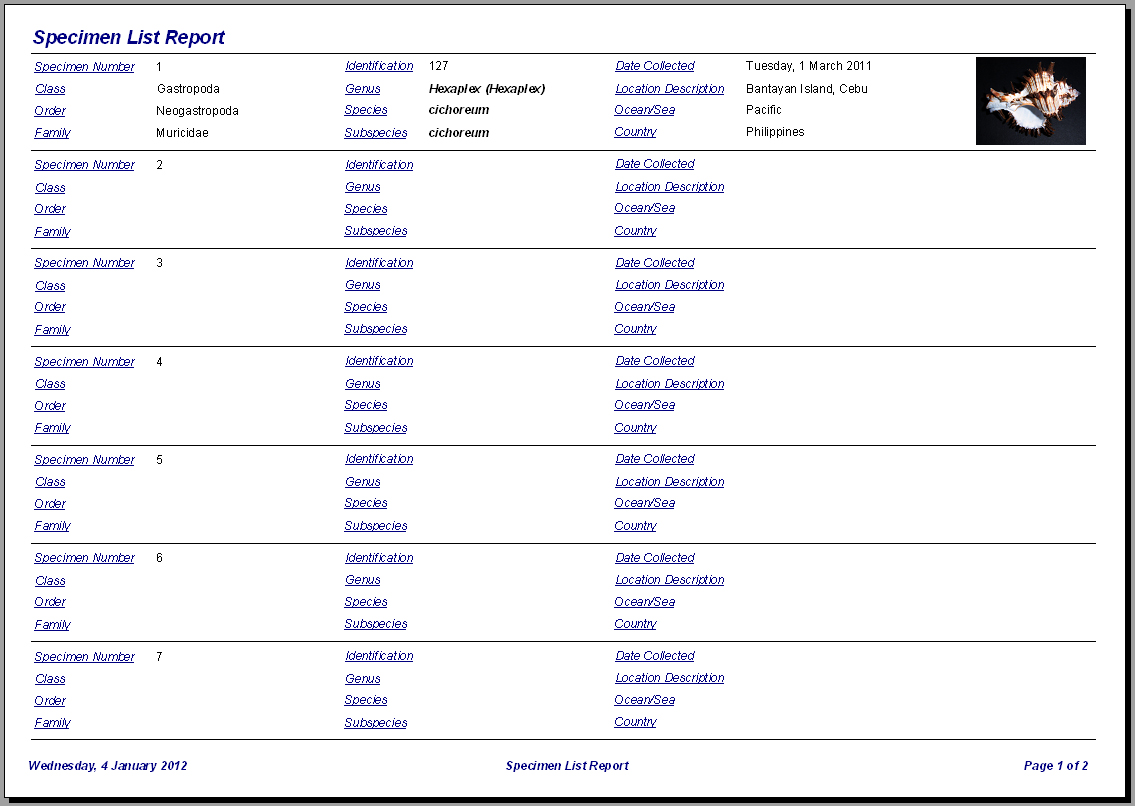Open Specimen Number link for specimen 1
This screenshot has height=806, width=1135.
pyautogui.click(x=84, y=67)
